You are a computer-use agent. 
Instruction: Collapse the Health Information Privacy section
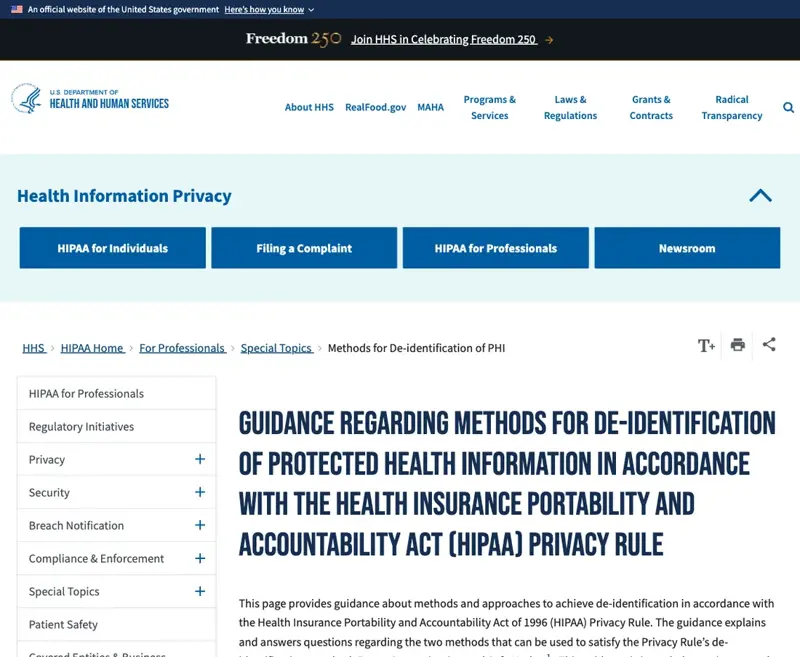(x=760, y=195)
